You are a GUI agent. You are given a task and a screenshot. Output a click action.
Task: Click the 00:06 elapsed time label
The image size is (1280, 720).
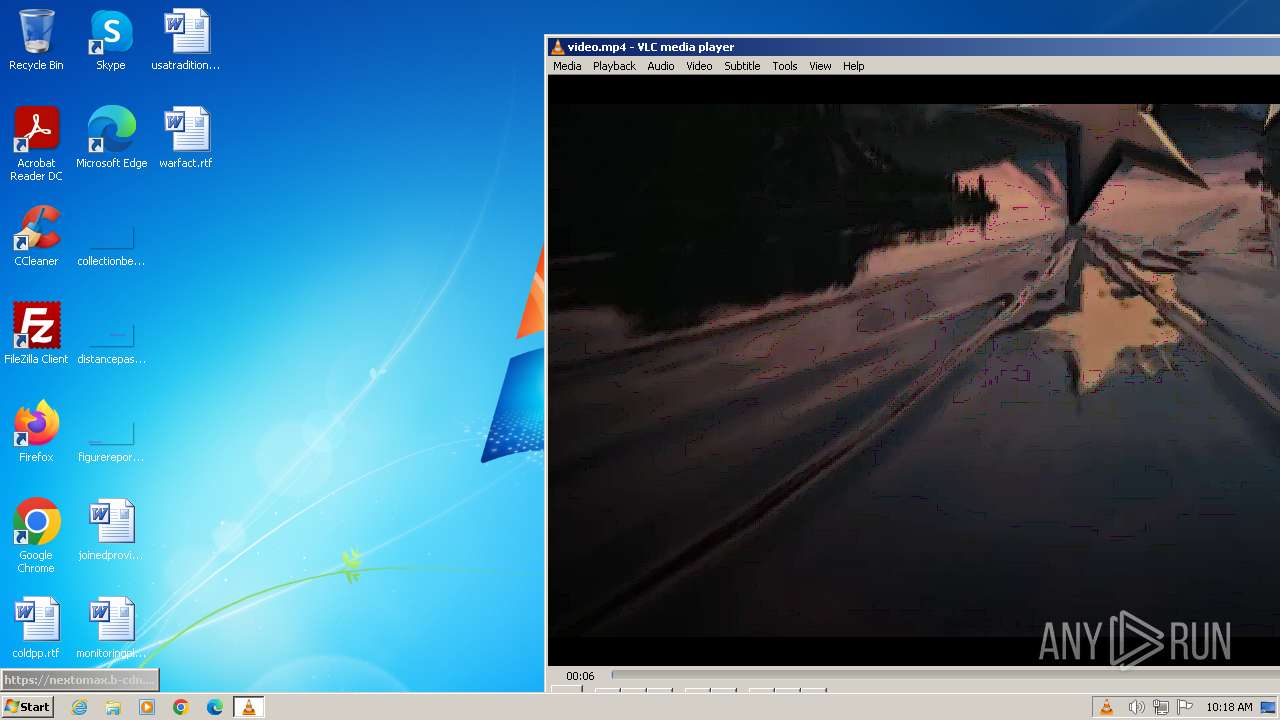tap(580, 676)
